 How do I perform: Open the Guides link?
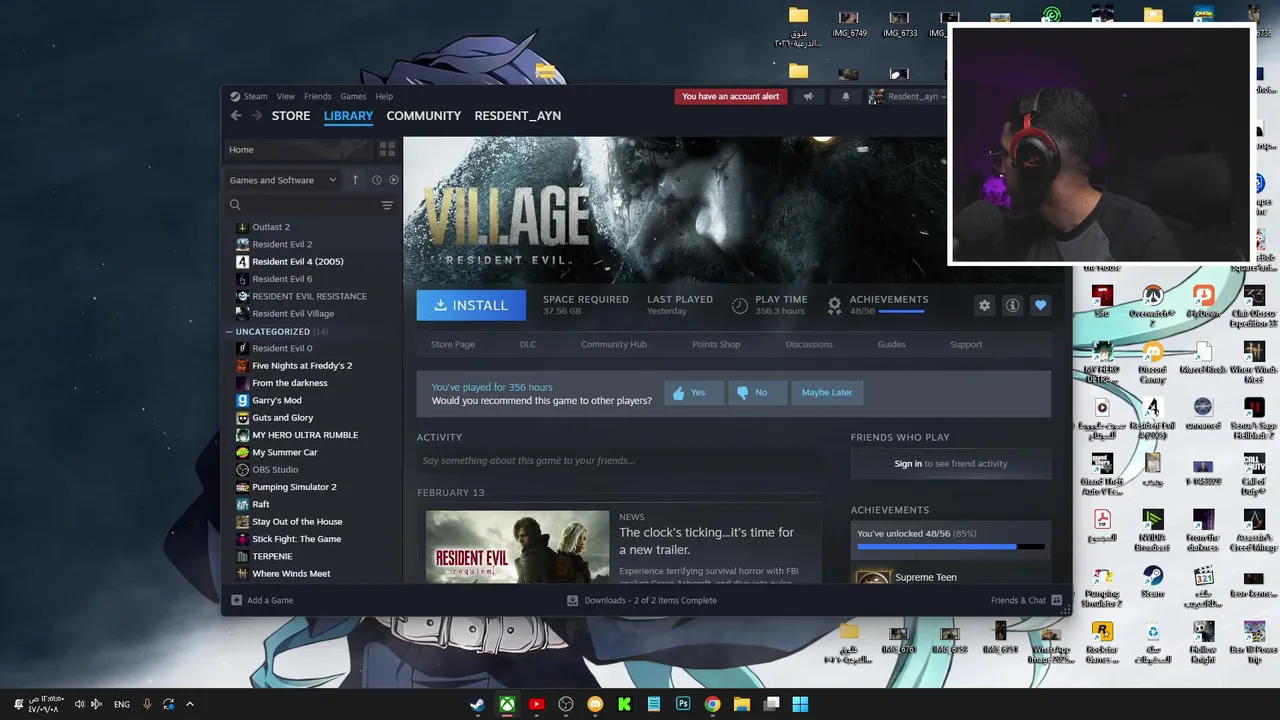(892, 344)
